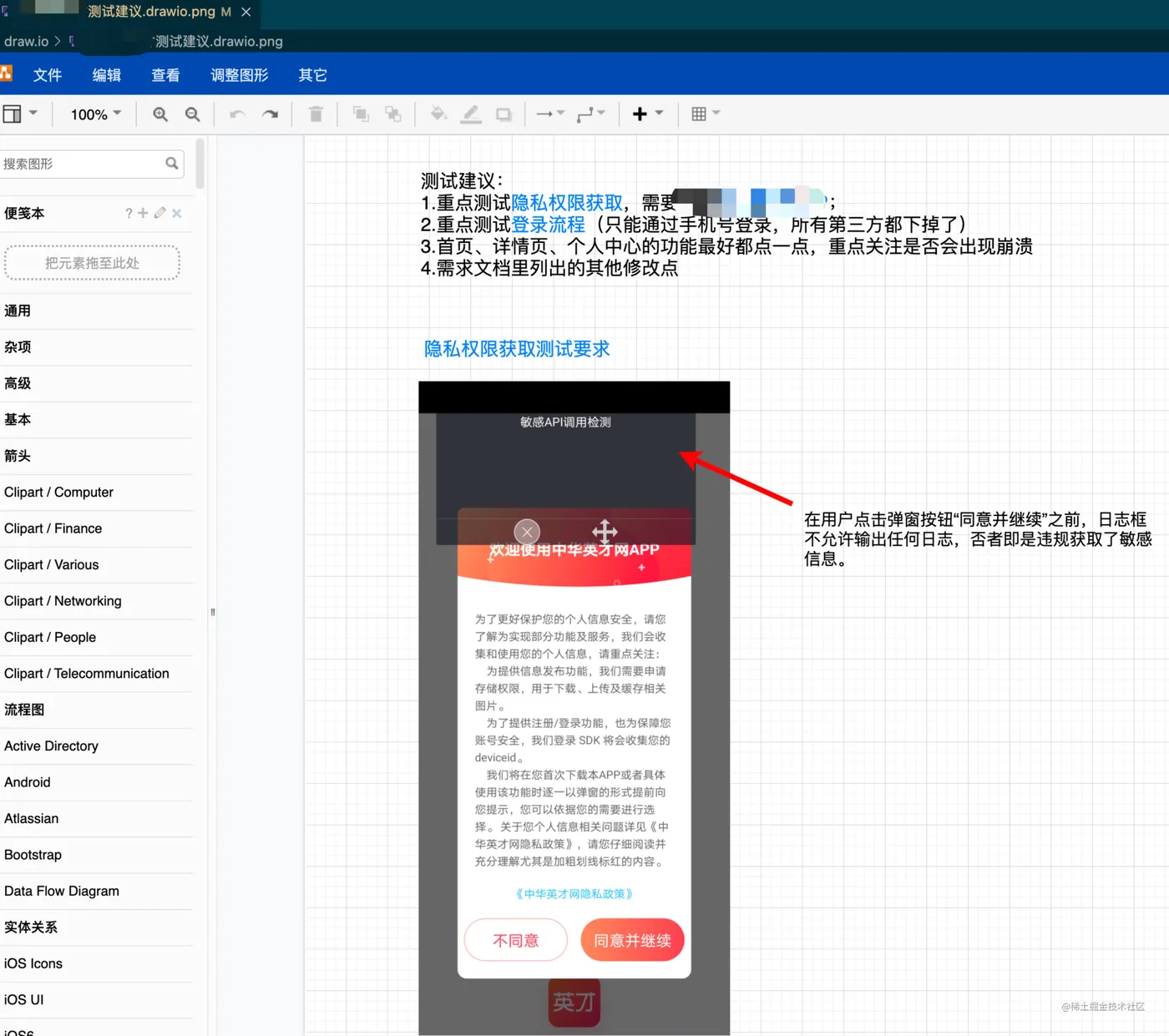This screenshot has height=1036, width=1169.
Task: Open the fill color bucket tool
Action: click(438, 114)
